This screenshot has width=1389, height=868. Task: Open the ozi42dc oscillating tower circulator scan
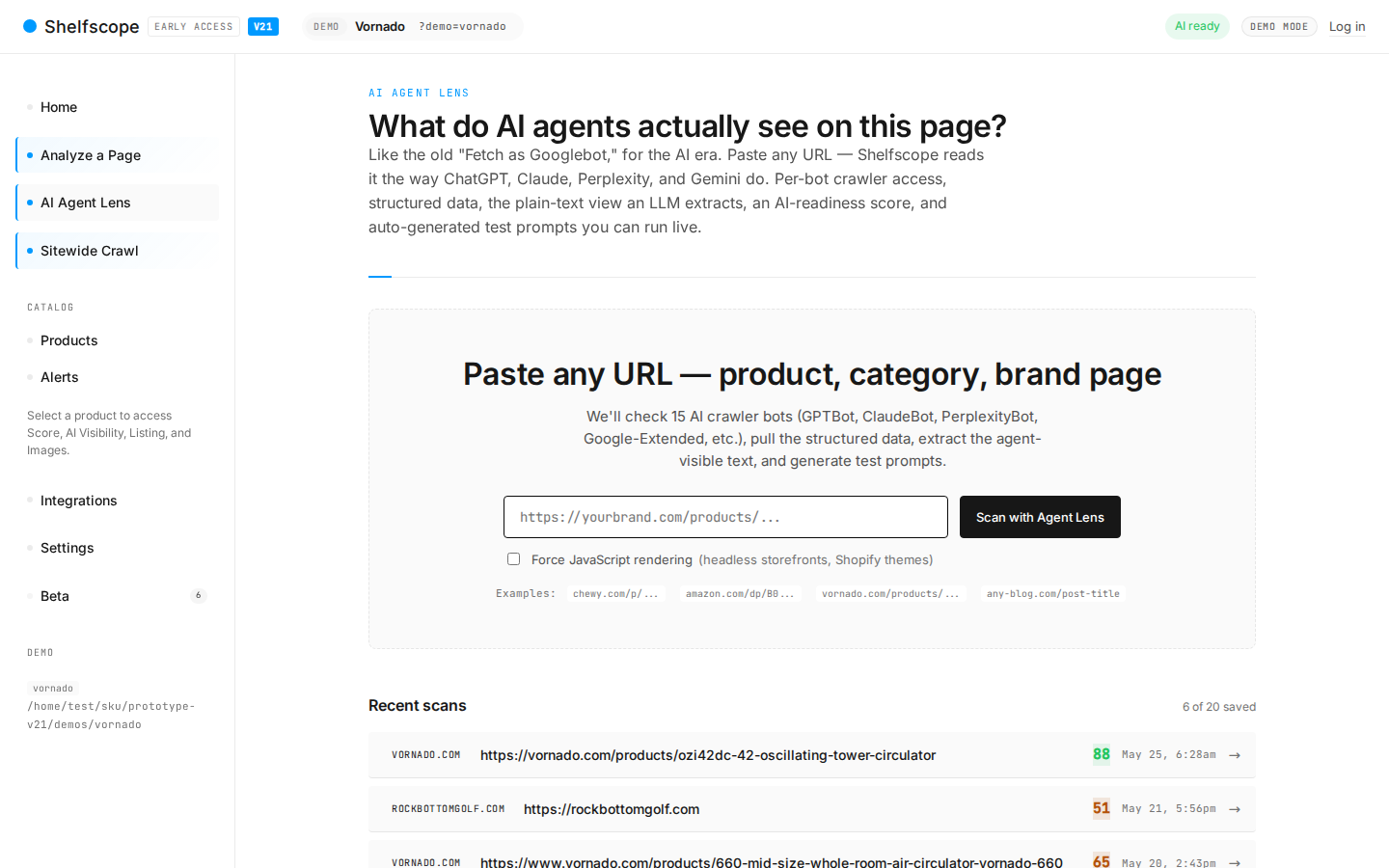(x=812, y=755)
